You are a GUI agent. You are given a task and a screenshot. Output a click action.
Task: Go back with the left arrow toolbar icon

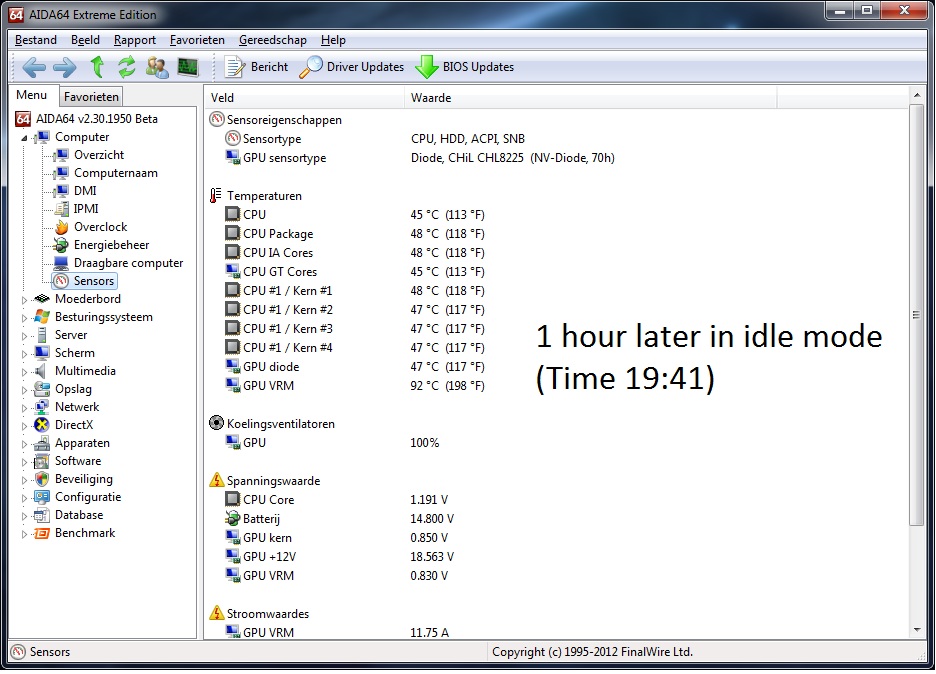tap(34, 67)
